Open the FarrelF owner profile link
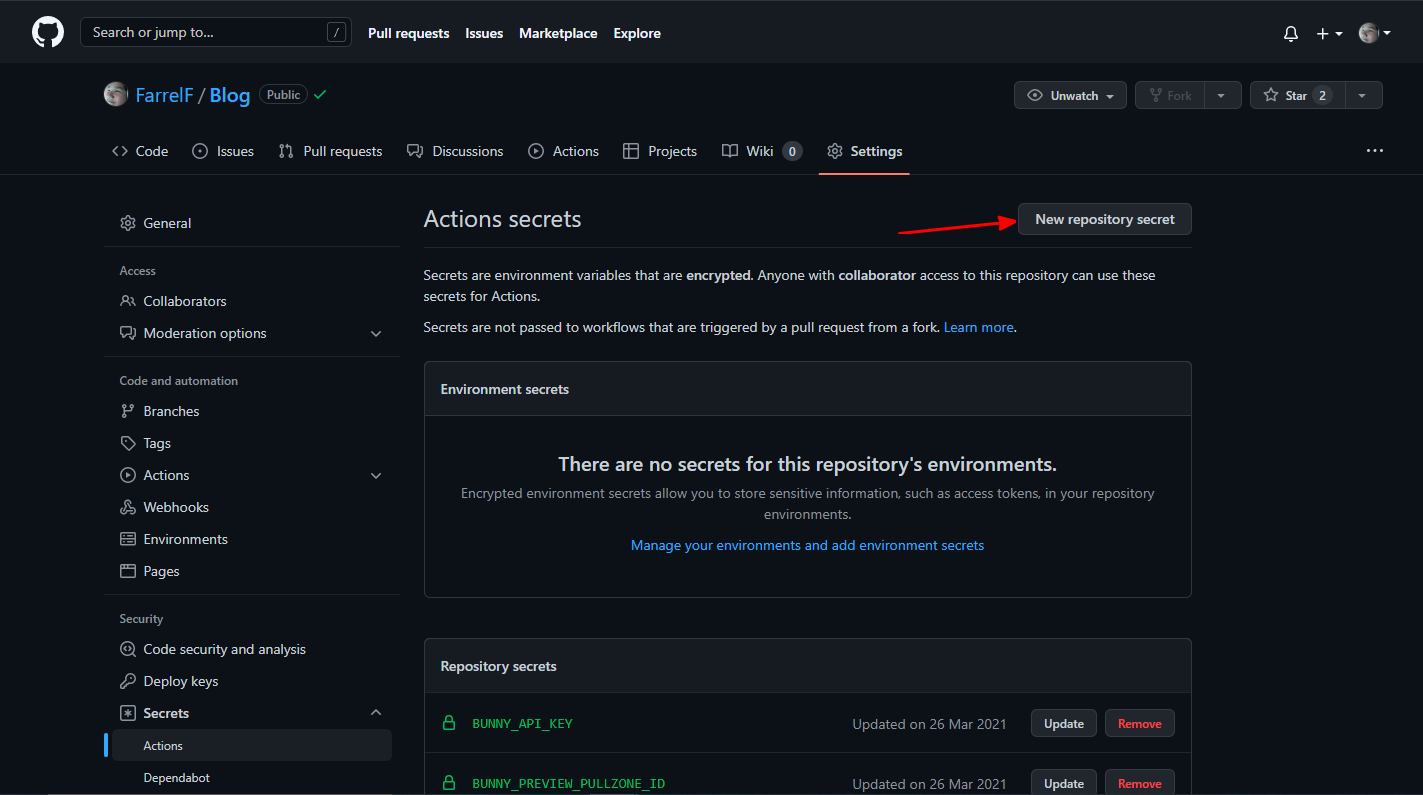The width and height of the screenshot is (1423, 795). (164, 95)
